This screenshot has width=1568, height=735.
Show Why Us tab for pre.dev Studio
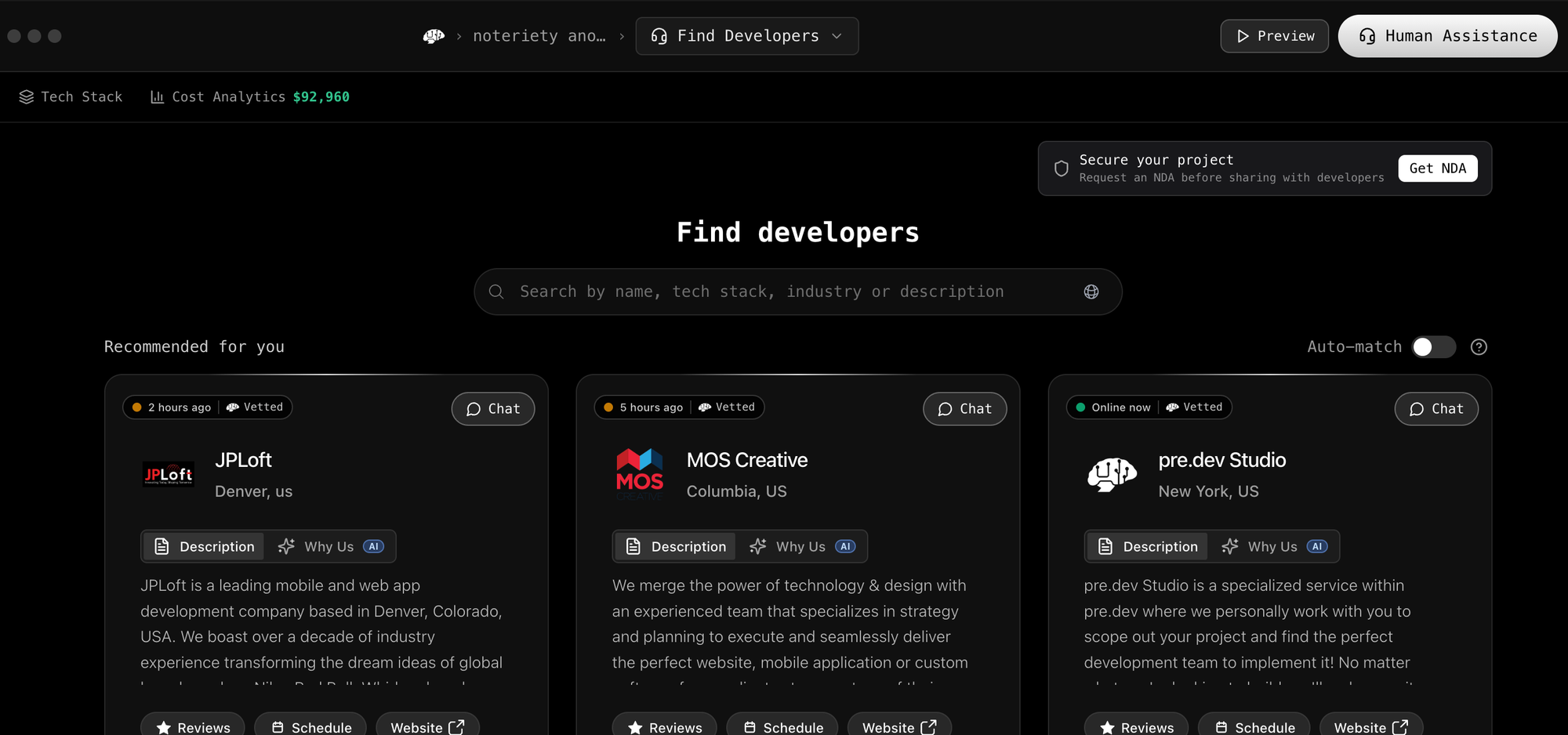(1273, 547)
